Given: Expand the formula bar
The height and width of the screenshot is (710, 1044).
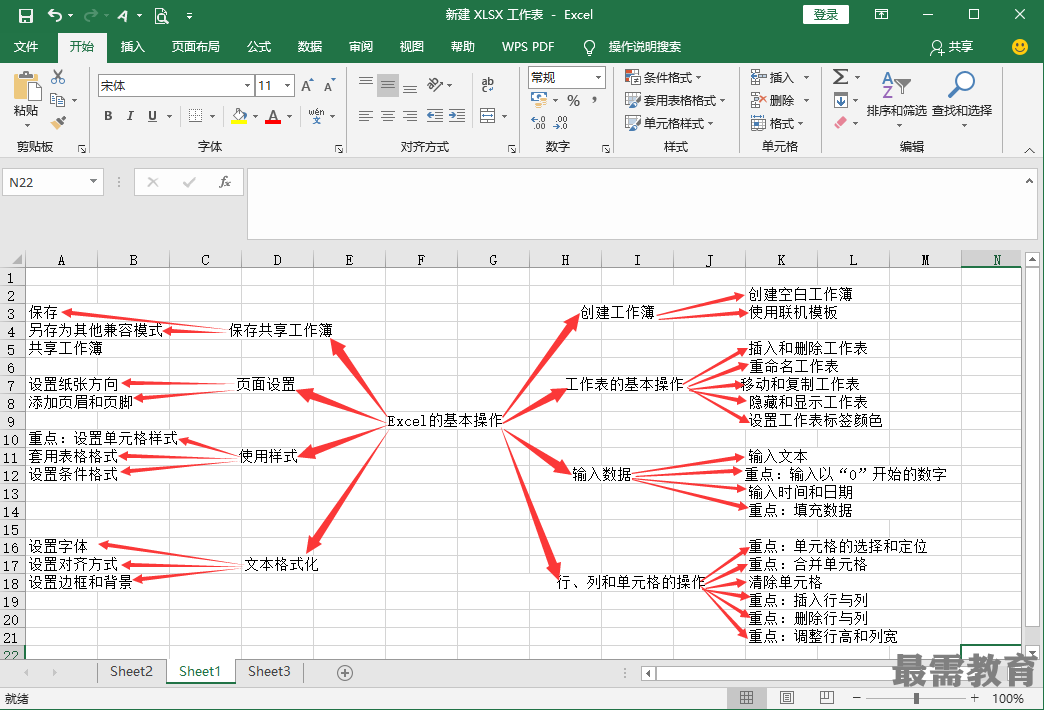Looking at the screenshot, I should (1029, 180).
